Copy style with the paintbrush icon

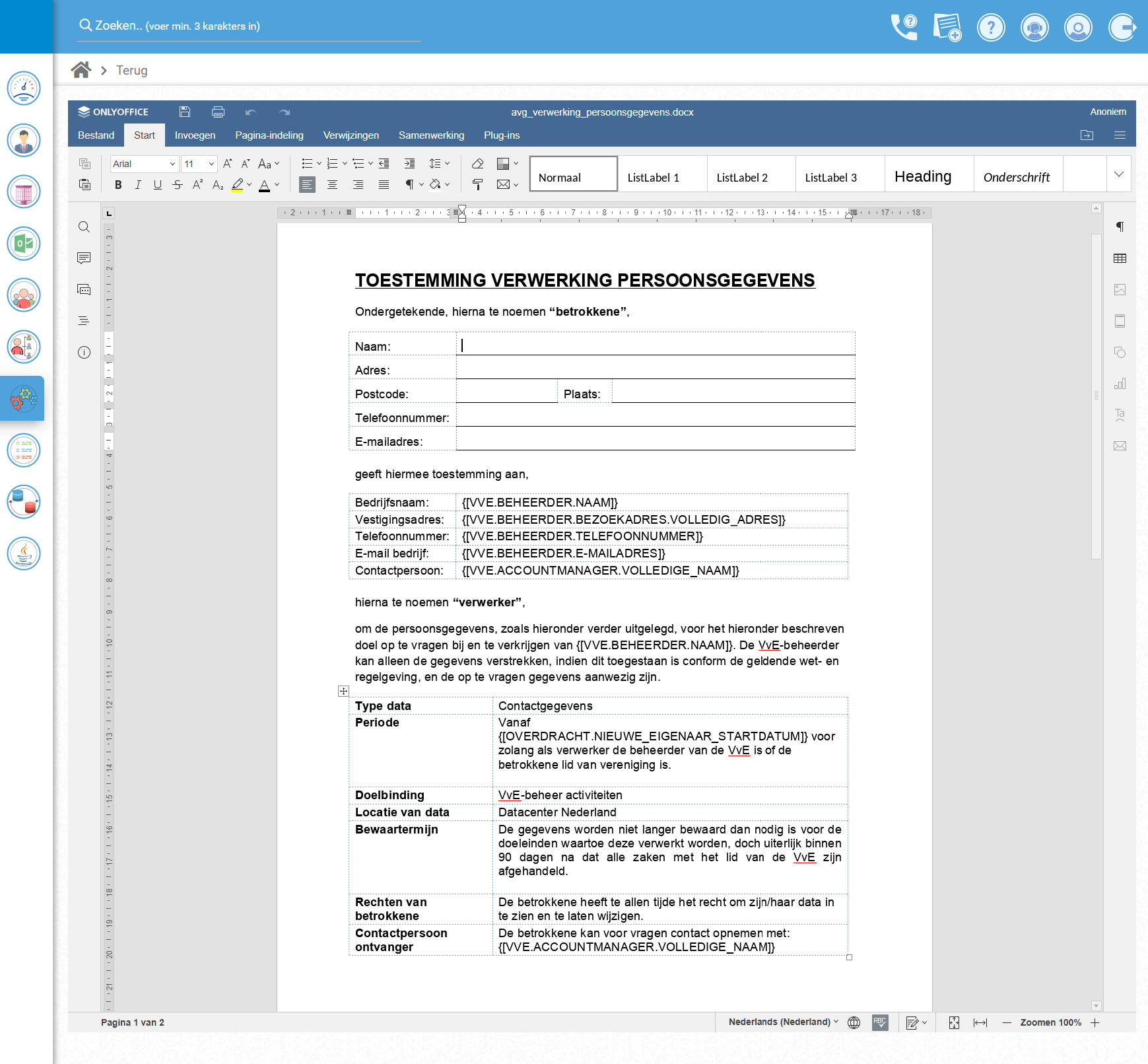point(477,184)
